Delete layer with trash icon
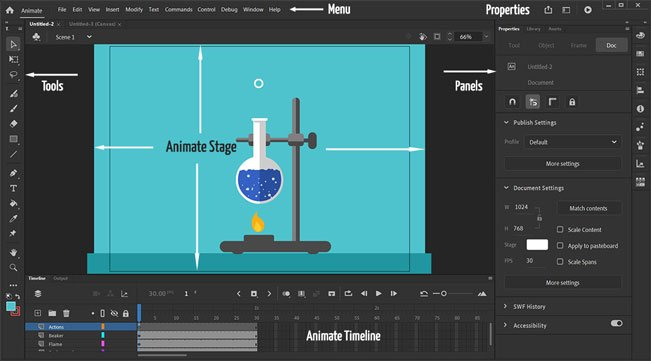This screenshot has height=361, width=651. tap(66, 313)
